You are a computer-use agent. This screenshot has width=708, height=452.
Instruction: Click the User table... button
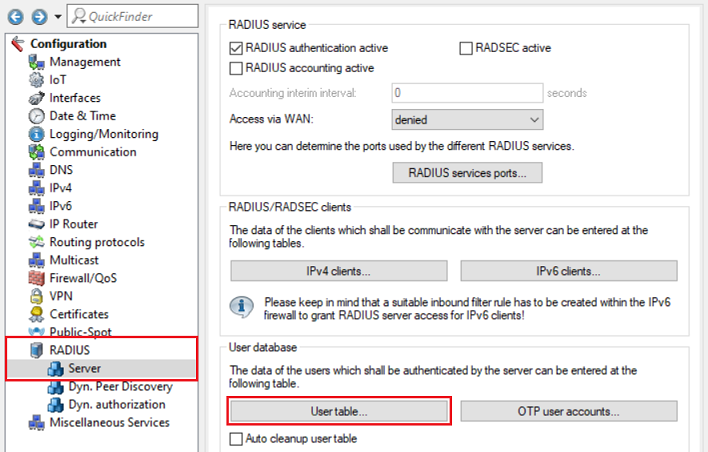(x=339, y=411)
